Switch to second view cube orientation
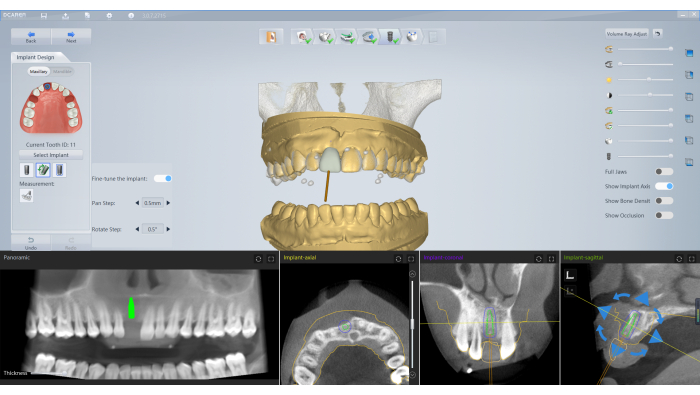The image size is (700, 395). click(x=689, y=75)
